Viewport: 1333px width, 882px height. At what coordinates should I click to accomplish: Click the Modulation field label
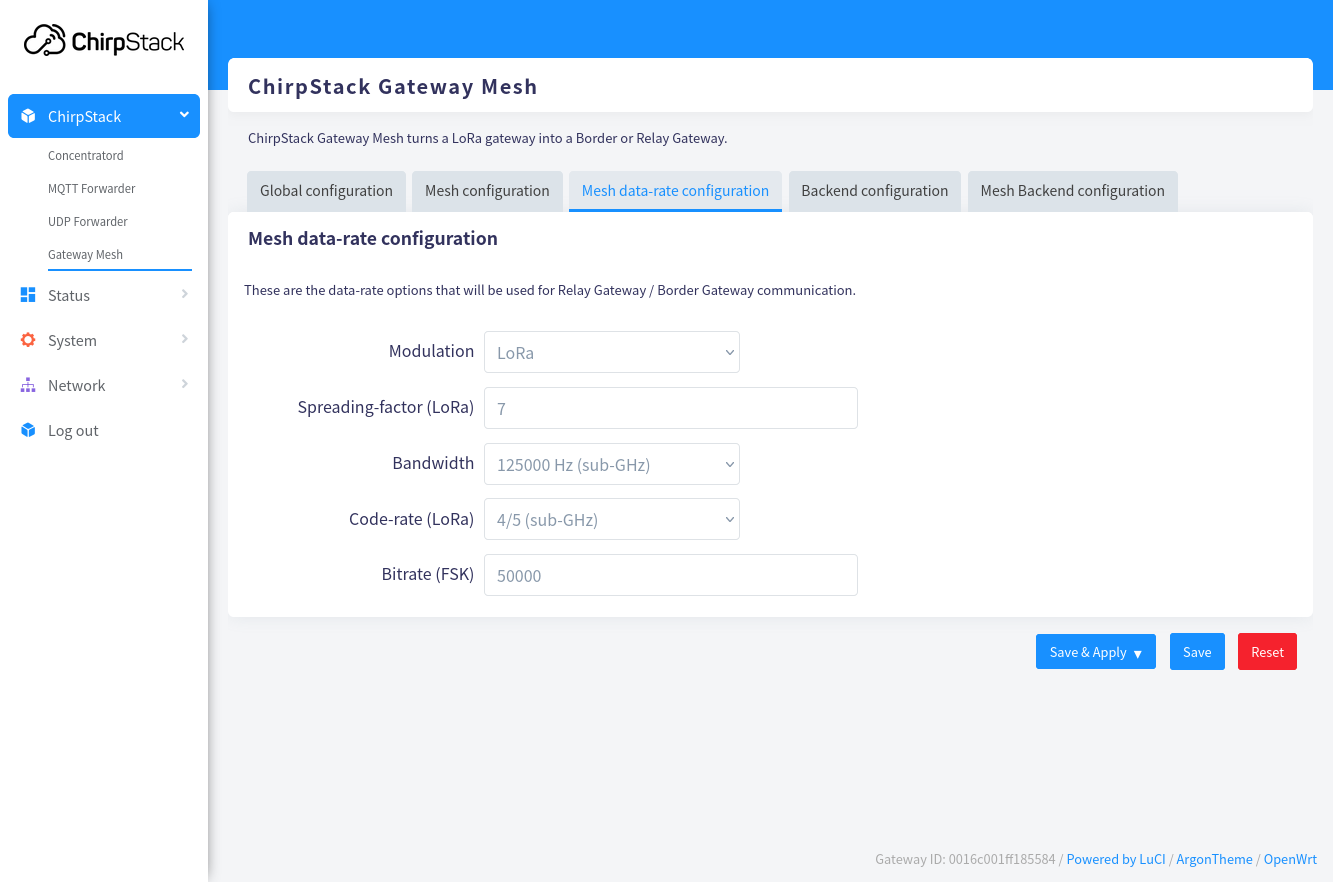(431, 351)
